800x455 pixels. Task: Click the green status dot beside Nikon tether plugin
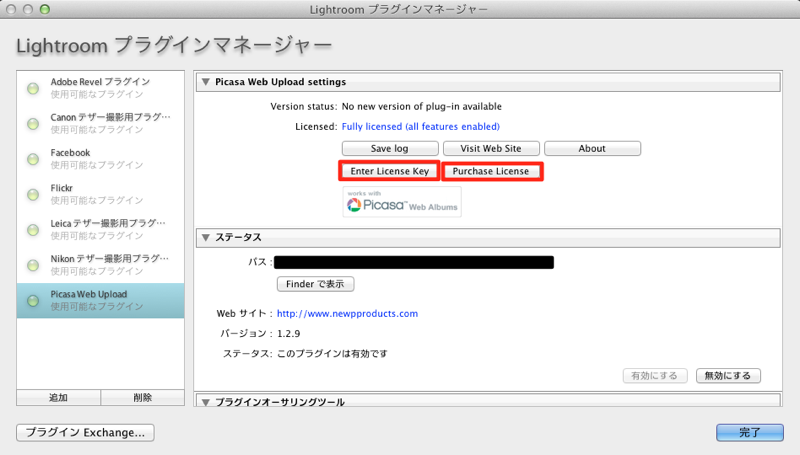pyautogui.click(x=33, y=265)
